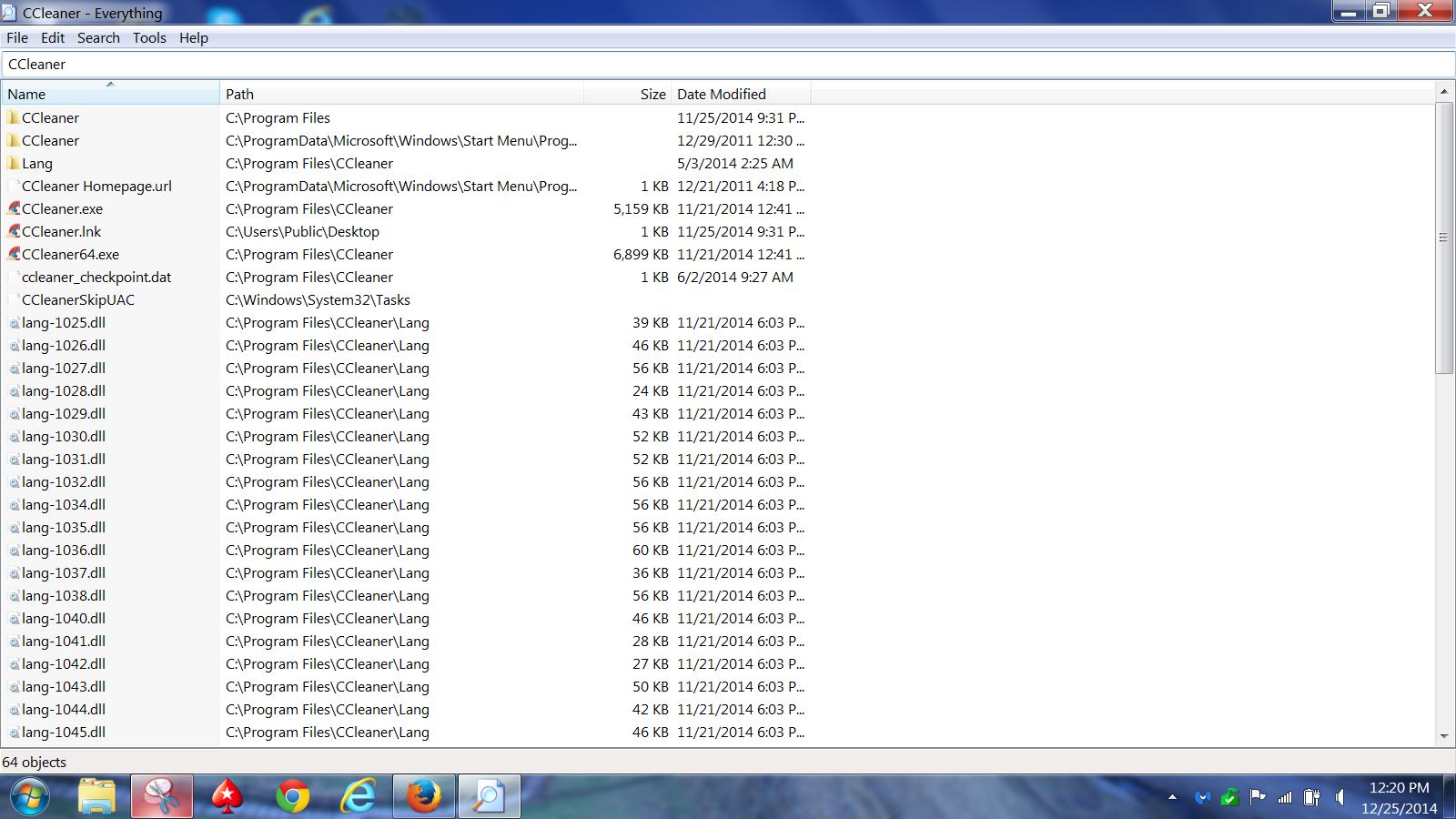1456x819 pixels.
Task: Select the lang-1027.dll file name
Action: click(64, 368)
